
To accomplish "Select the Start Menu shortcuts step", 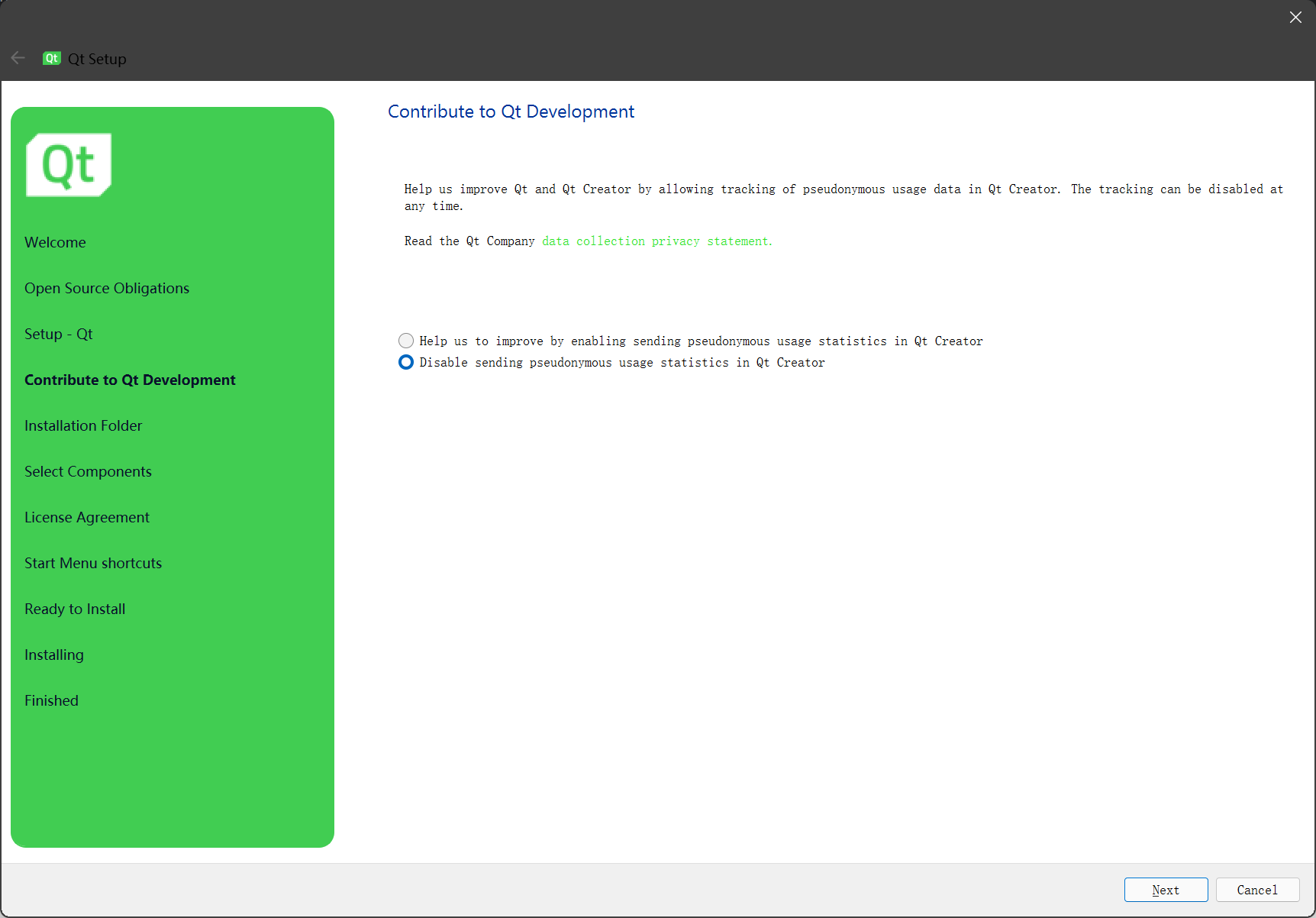I will point(93,563).
